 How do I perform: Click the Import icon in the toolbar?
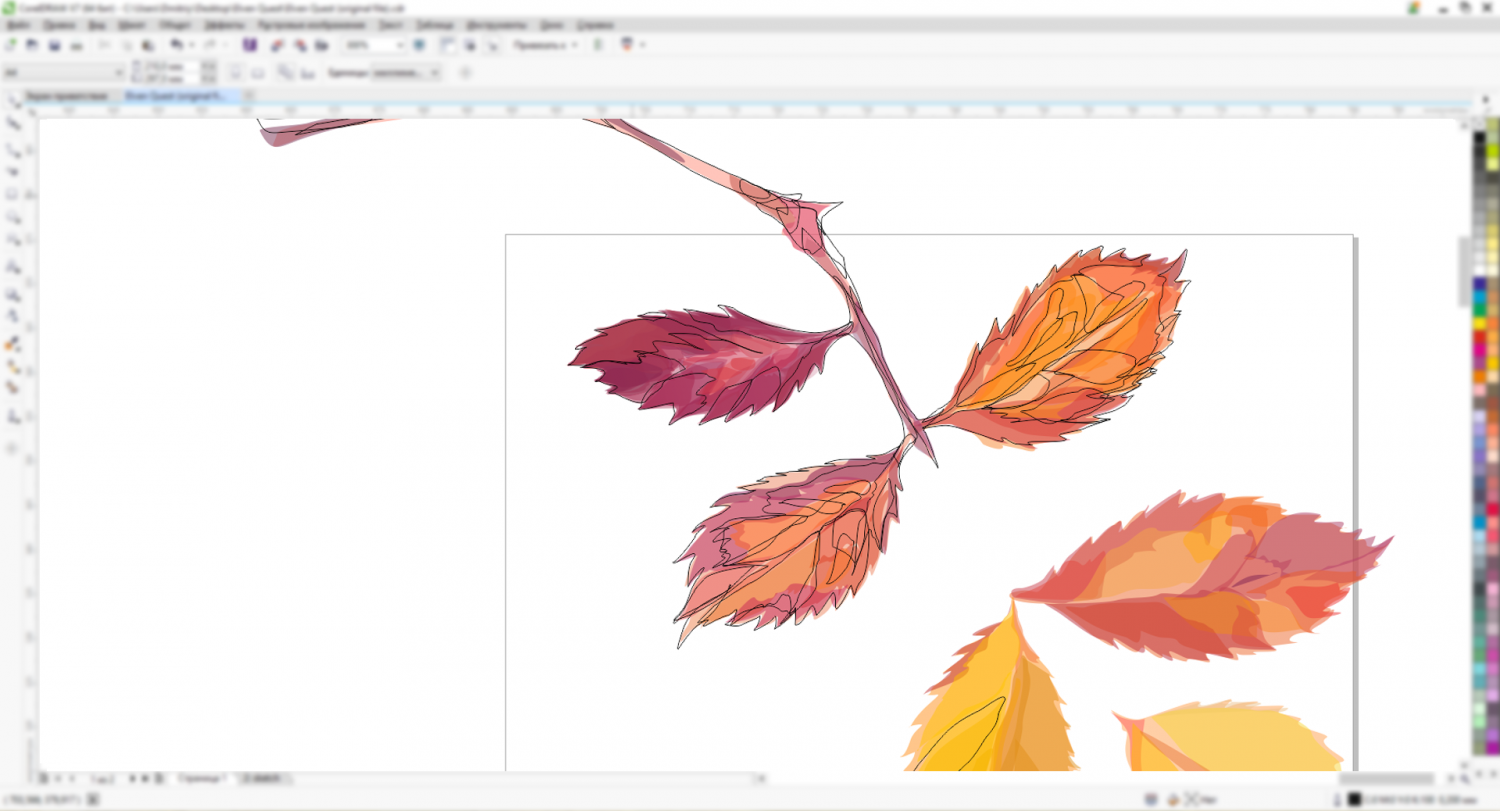pos(277,45)
